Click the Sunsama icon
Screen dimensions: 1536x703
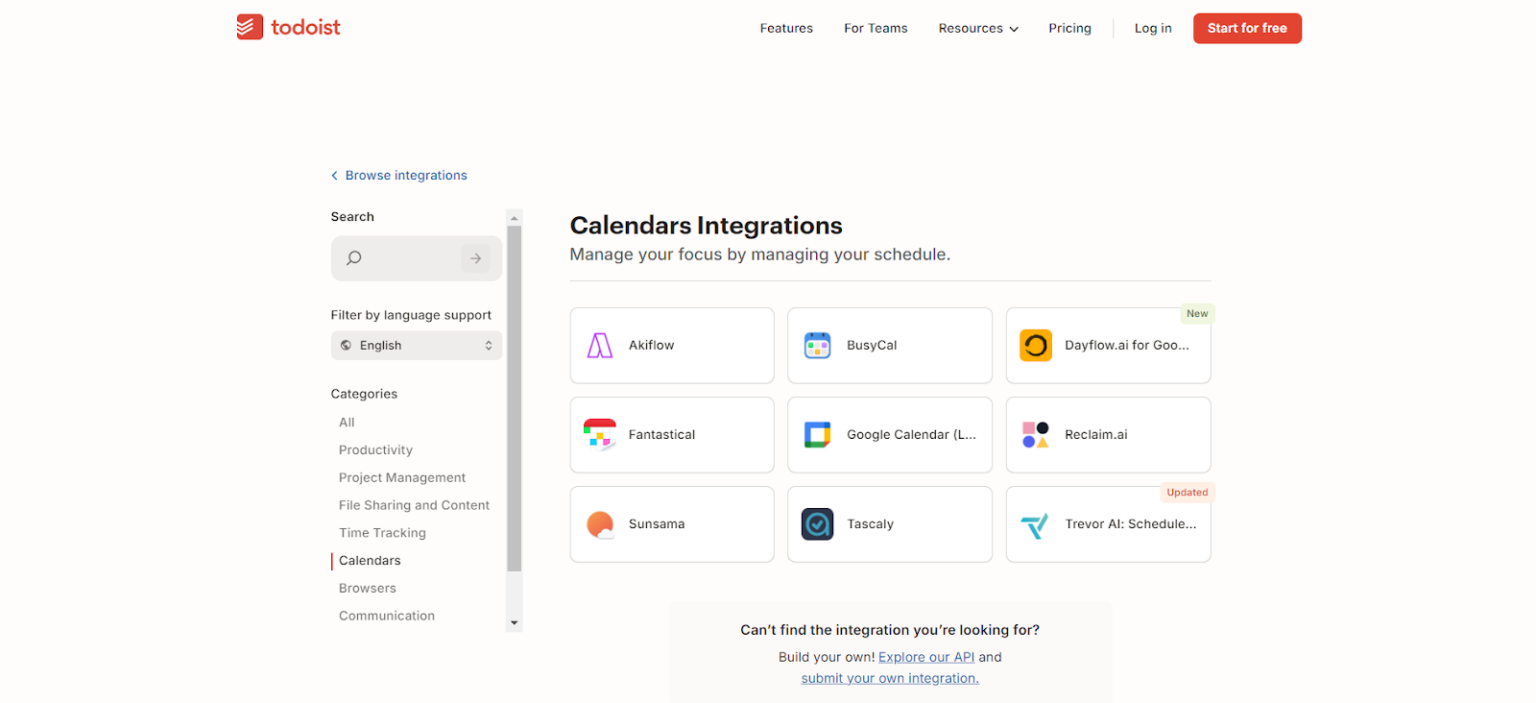(x=599, y=524)
